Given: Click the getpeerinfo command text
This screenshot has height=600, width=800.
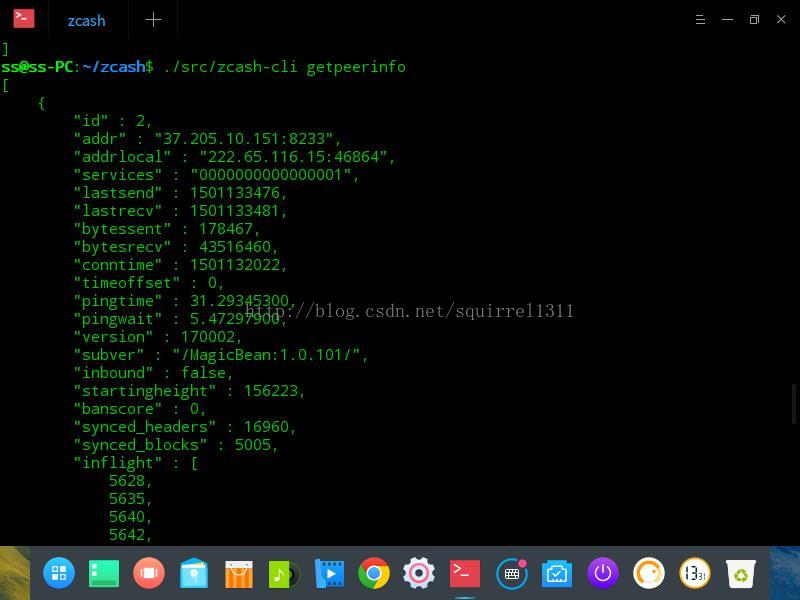Looking at the screenshot, I should tap(356, 67).
